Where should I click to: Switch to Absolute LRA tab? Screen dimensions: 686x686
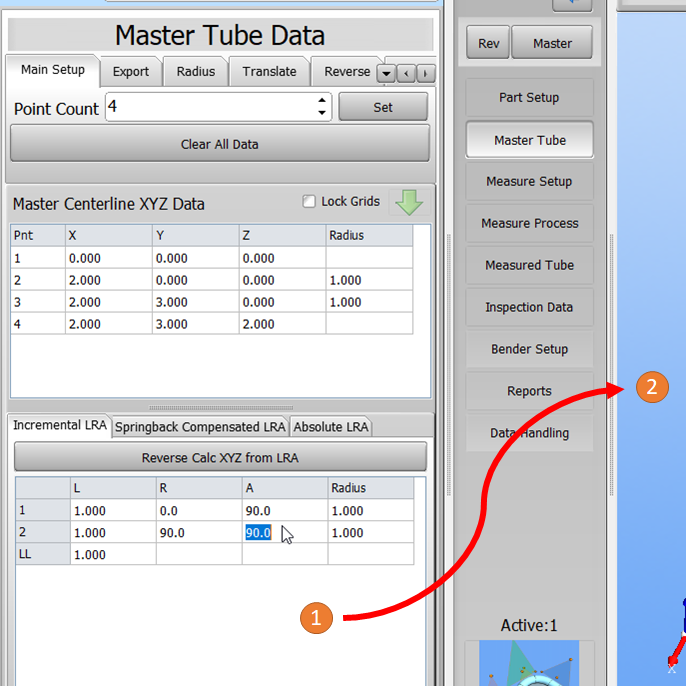point(331,427)
